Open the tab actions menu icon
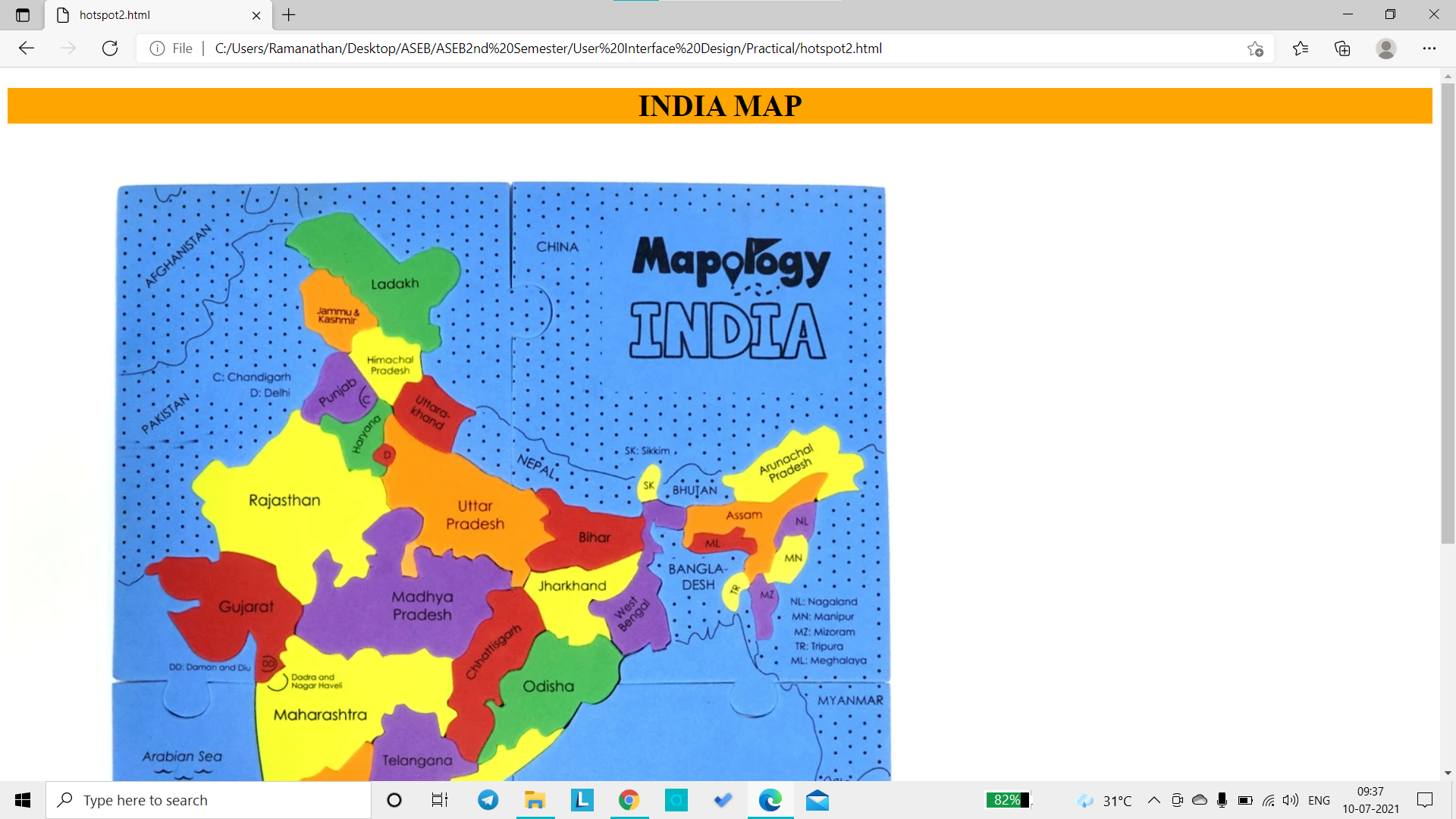This screenshot has height=819, width=1456. click(23, 15)
